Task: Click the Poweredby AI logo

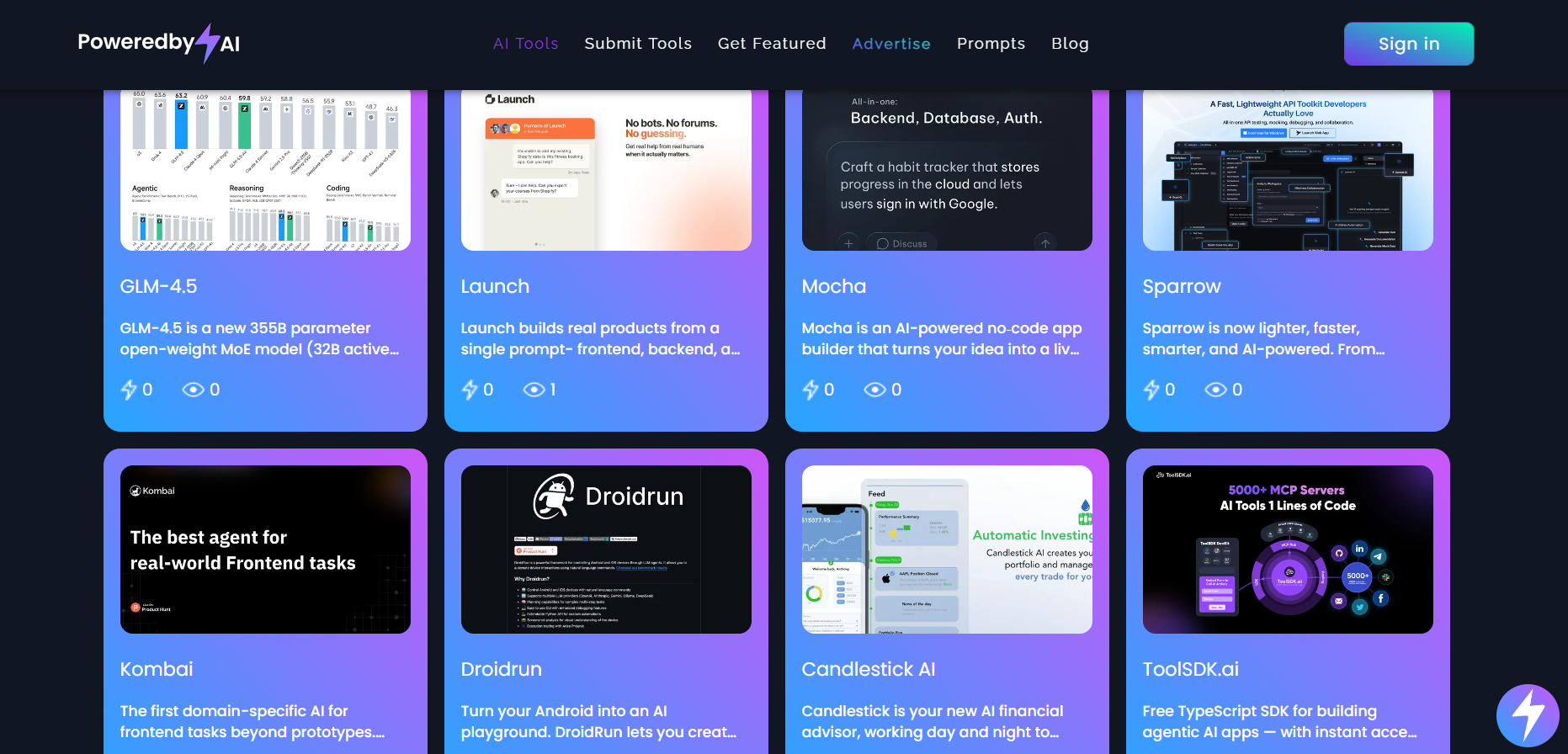Action: [159, 43]
